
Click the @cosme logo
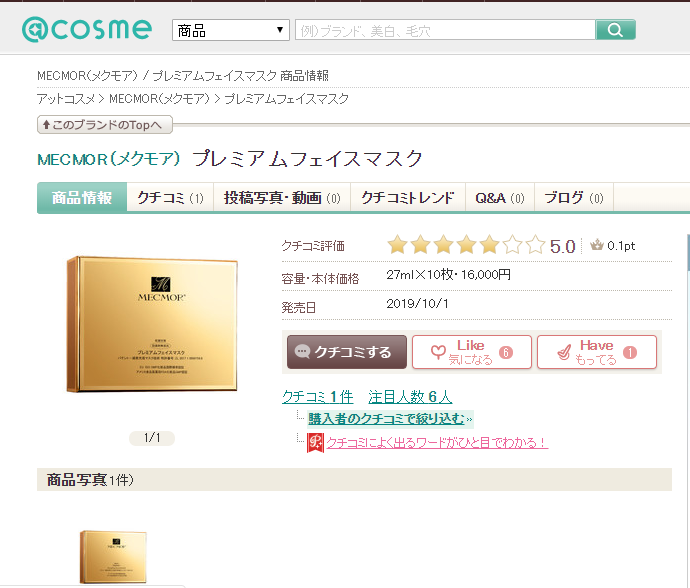[87, 29]
